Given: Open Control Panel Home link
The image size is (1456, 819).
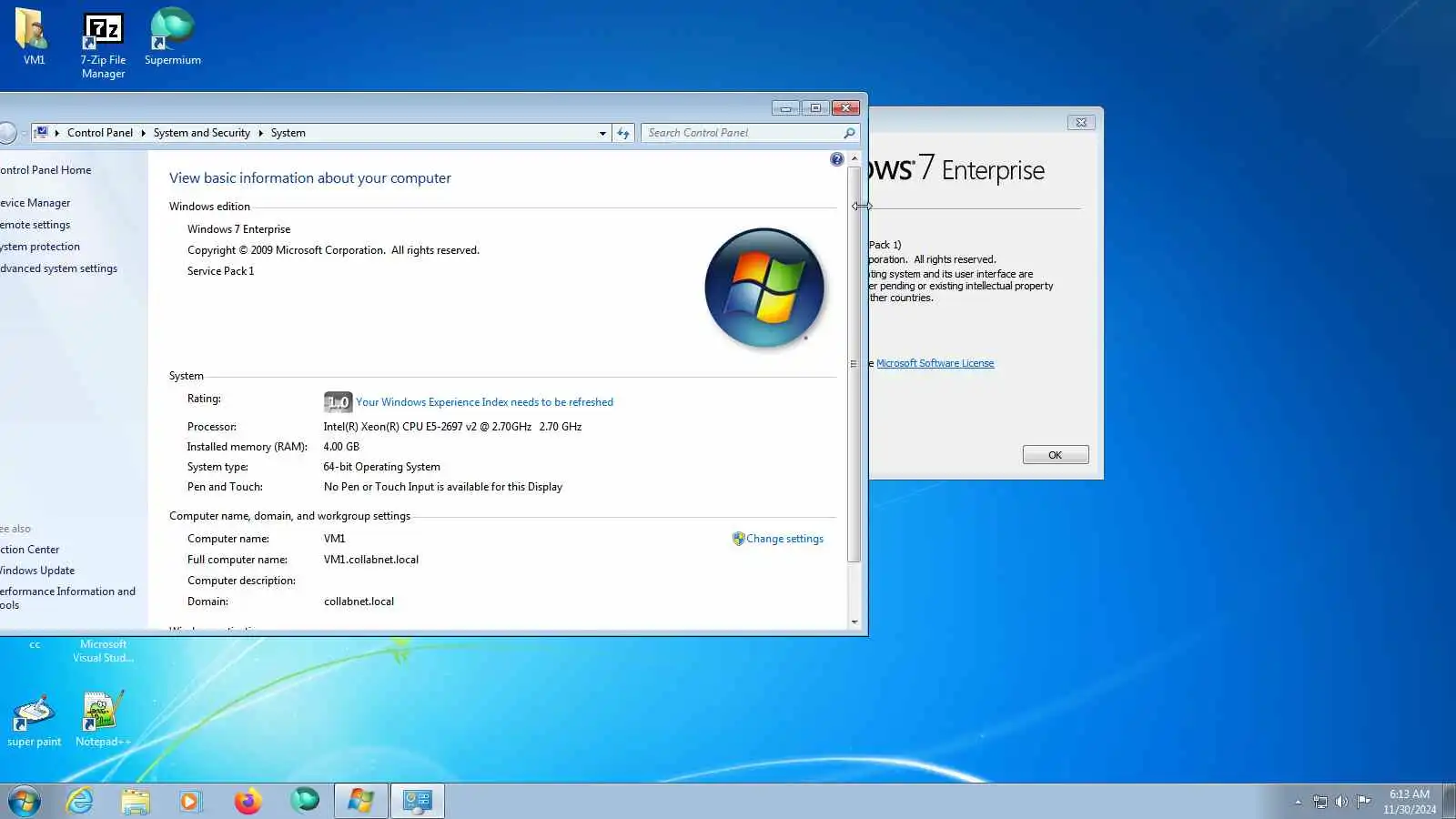Looking at the screenshot, I should click(45, 170).
